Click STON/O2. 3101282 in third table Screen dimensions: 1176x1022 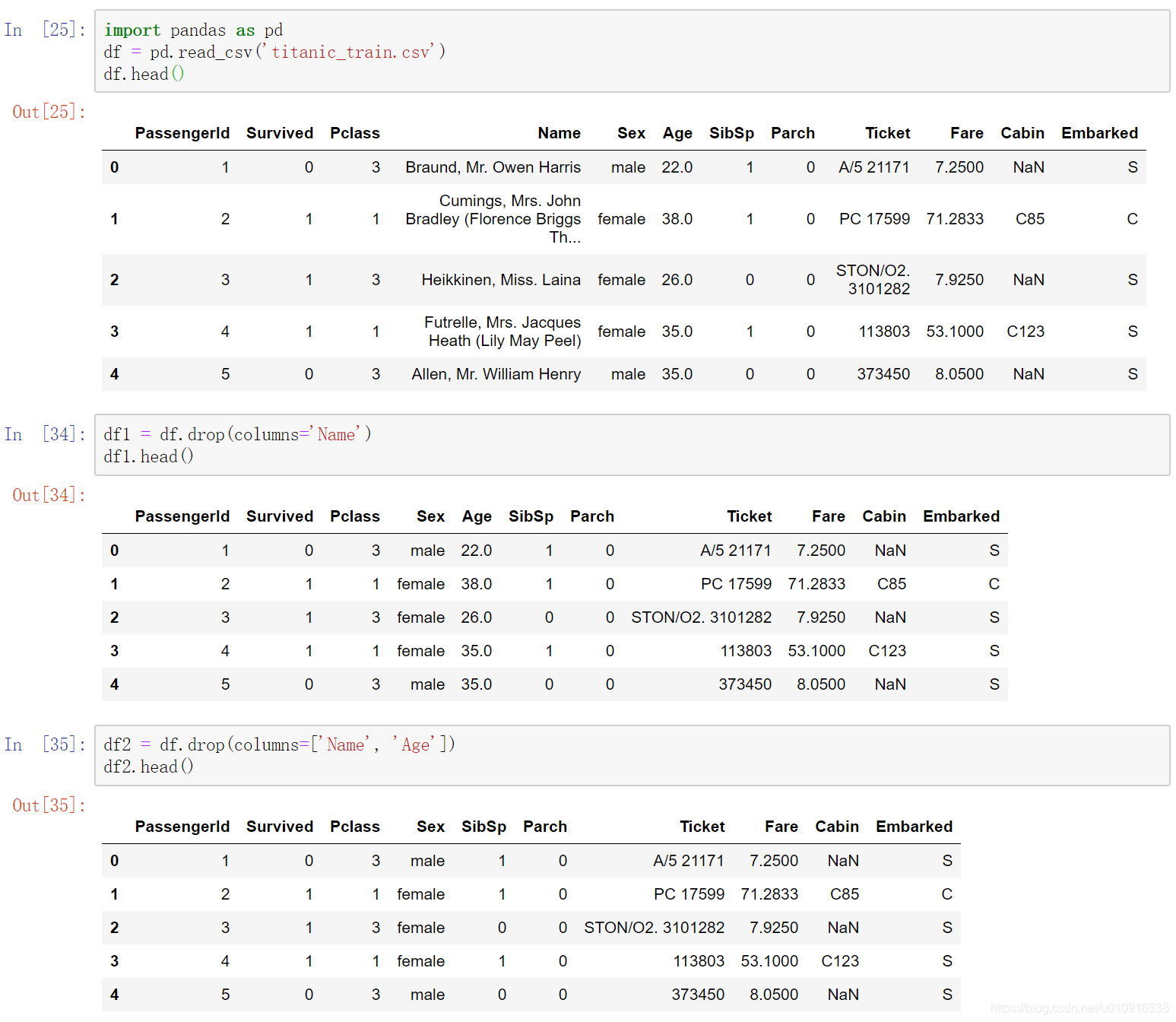pyautogui.click(x=654, y=928)
